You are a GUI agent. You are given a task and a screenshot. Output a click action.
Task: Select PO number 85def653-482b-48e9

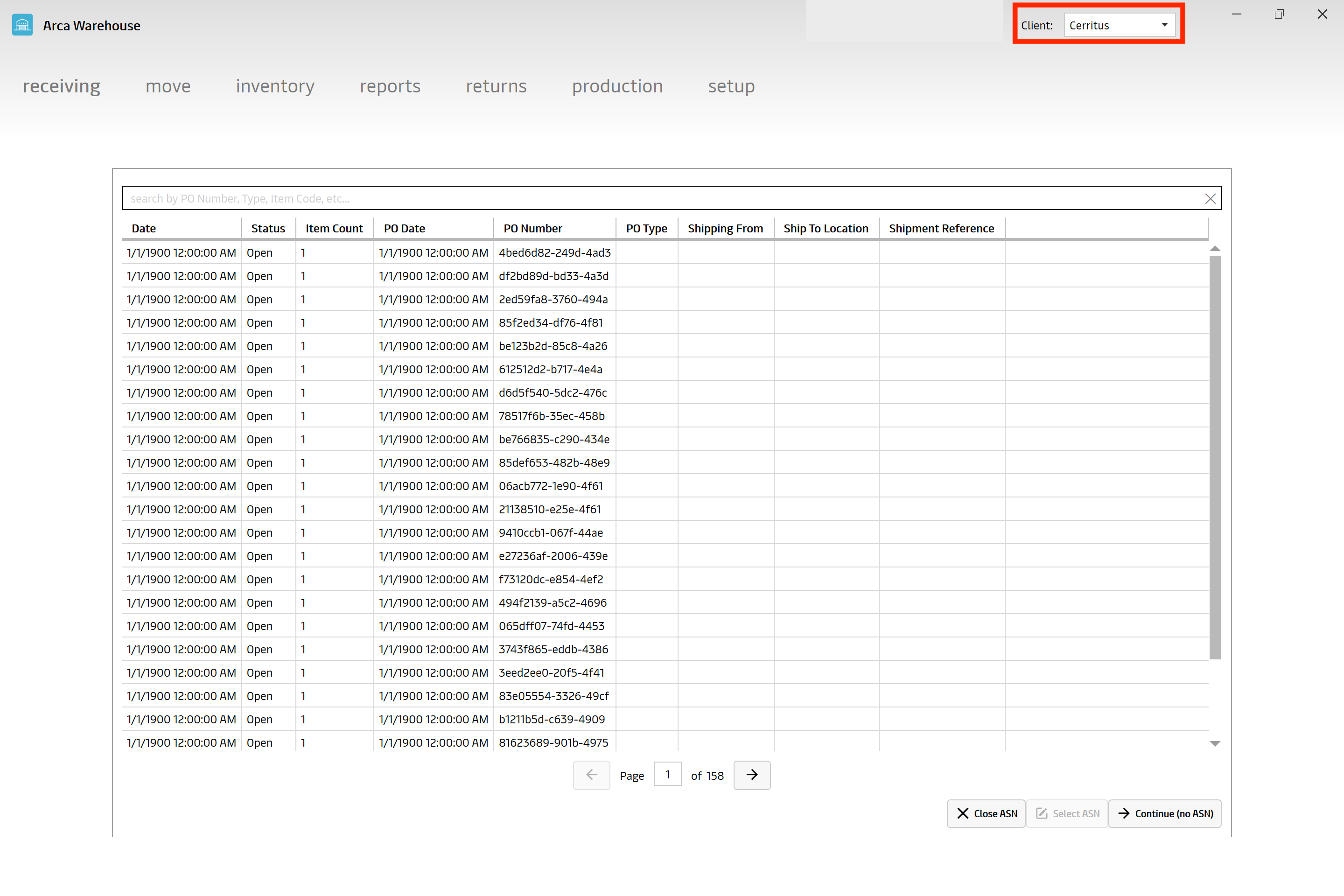coord(554,462)
